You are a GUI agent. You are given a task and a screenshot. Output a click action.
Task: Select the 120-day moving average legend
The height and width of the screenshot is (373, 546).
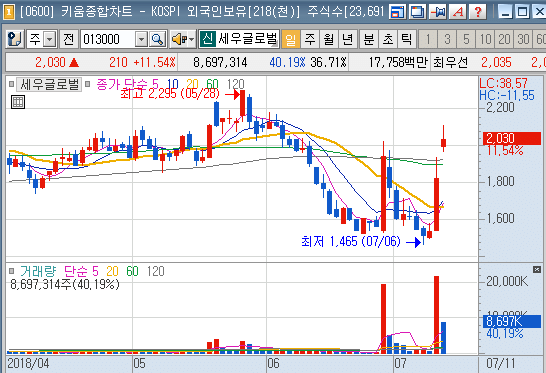point(235,84)
